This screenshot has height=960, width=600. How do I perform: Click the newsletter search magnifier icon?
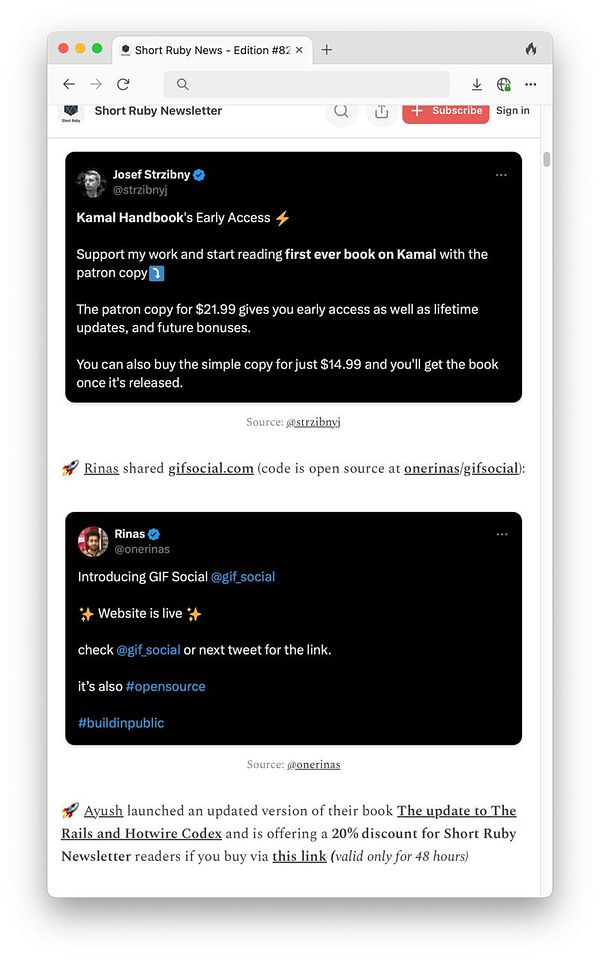pos(341,111)
